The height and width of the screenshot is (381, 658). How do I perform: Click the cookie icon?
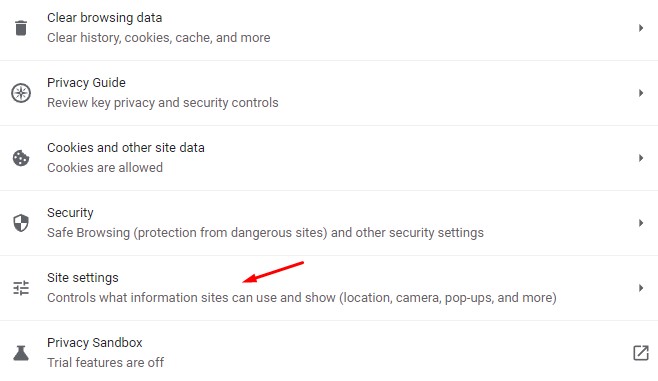21,158
